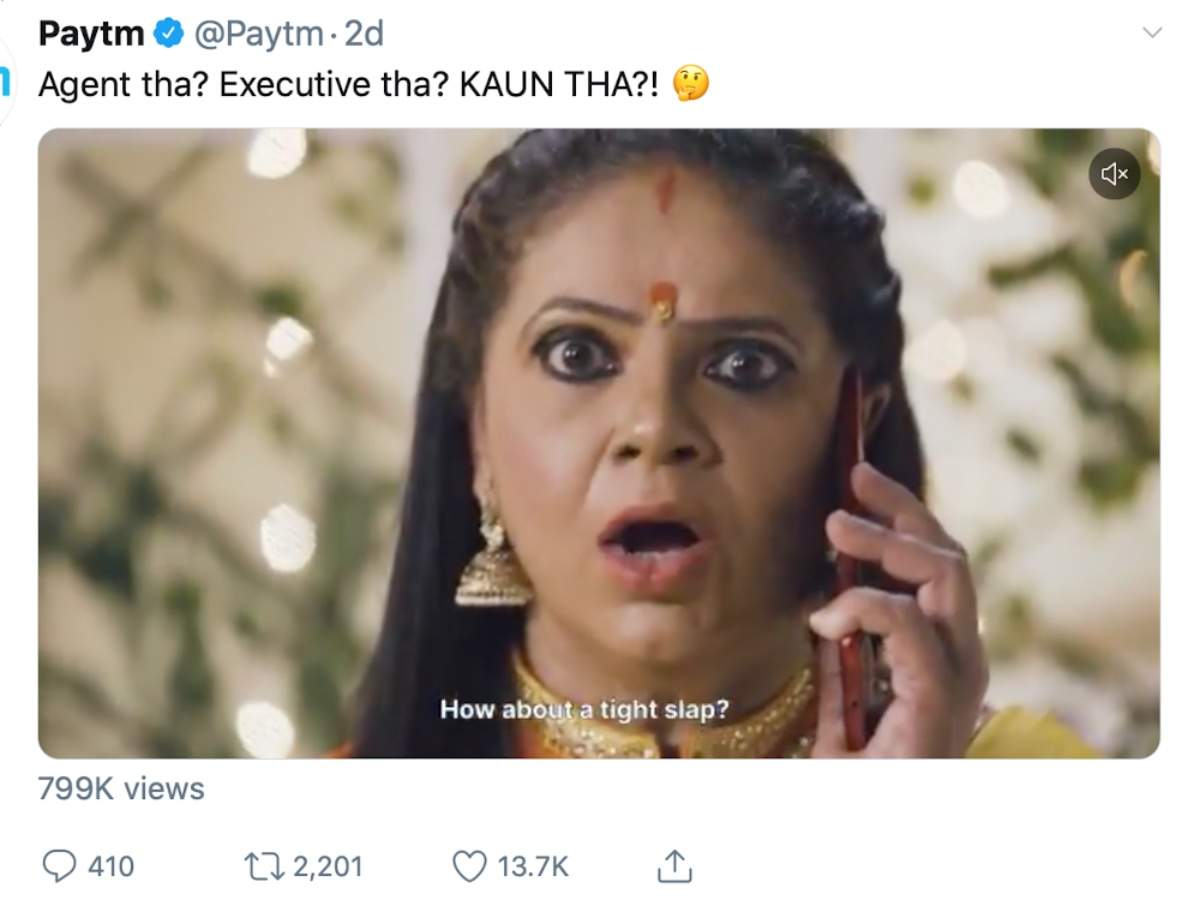Screen dimensions: 1200x900
Task: Click the 13.7K likes count
Action: pos(534,866)
